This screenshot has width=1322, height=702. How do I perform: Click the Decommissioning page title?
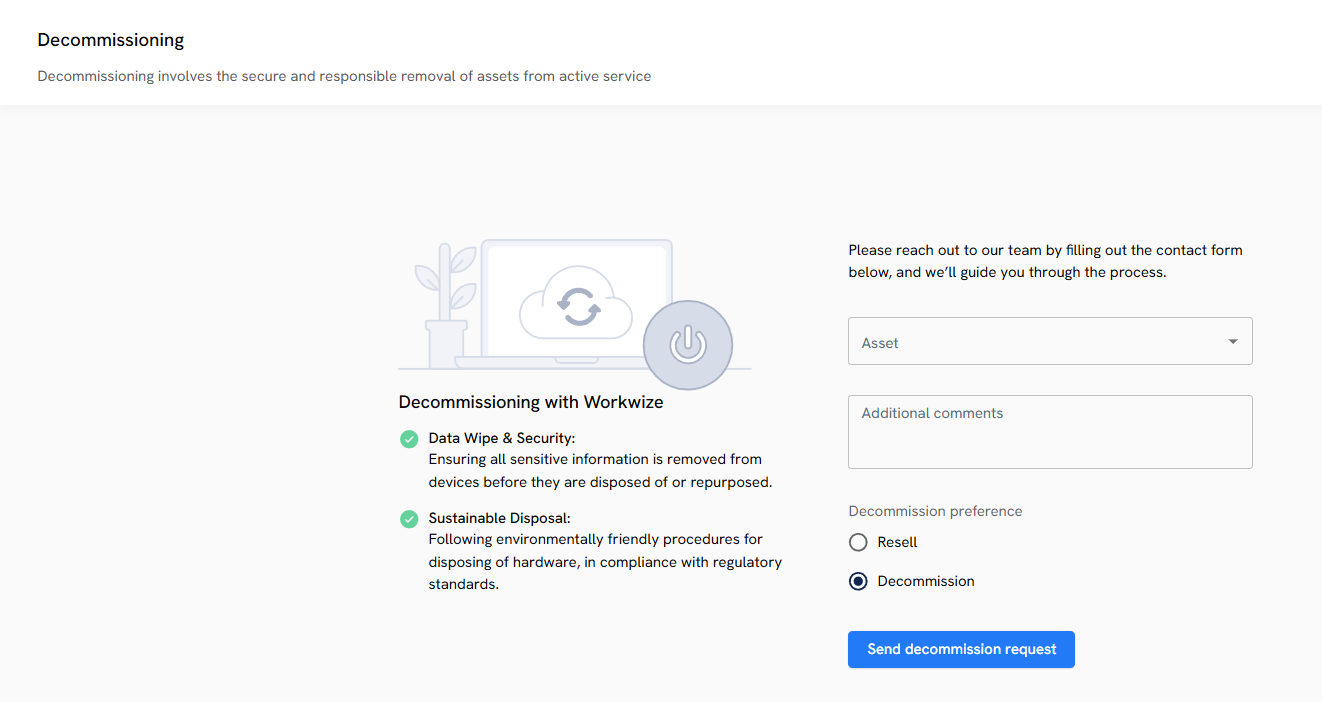coord(111,40)
